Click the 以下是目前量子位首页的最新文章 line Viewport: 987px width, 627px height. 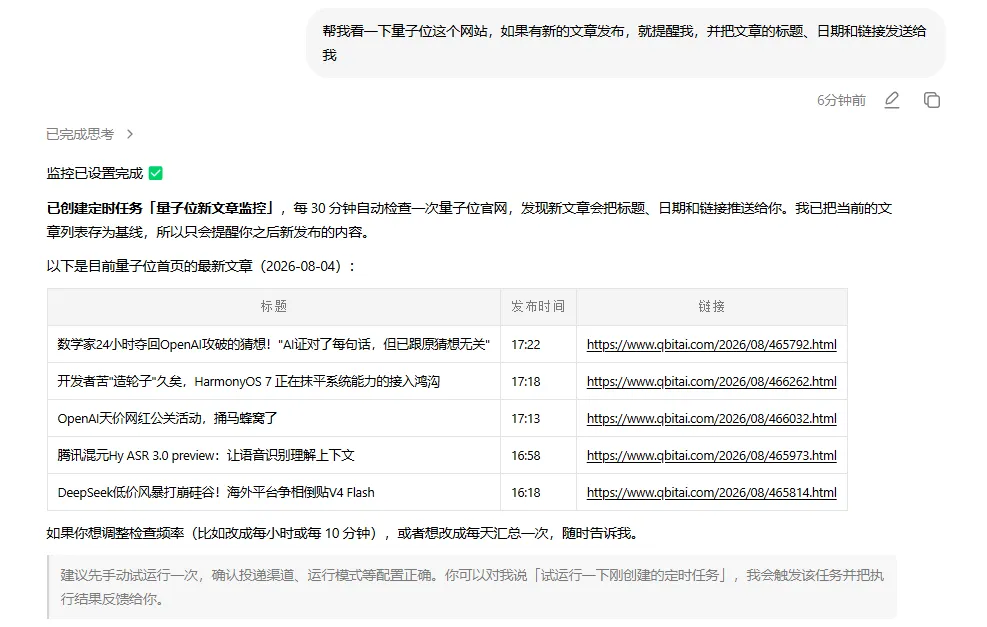coord(201,266)
